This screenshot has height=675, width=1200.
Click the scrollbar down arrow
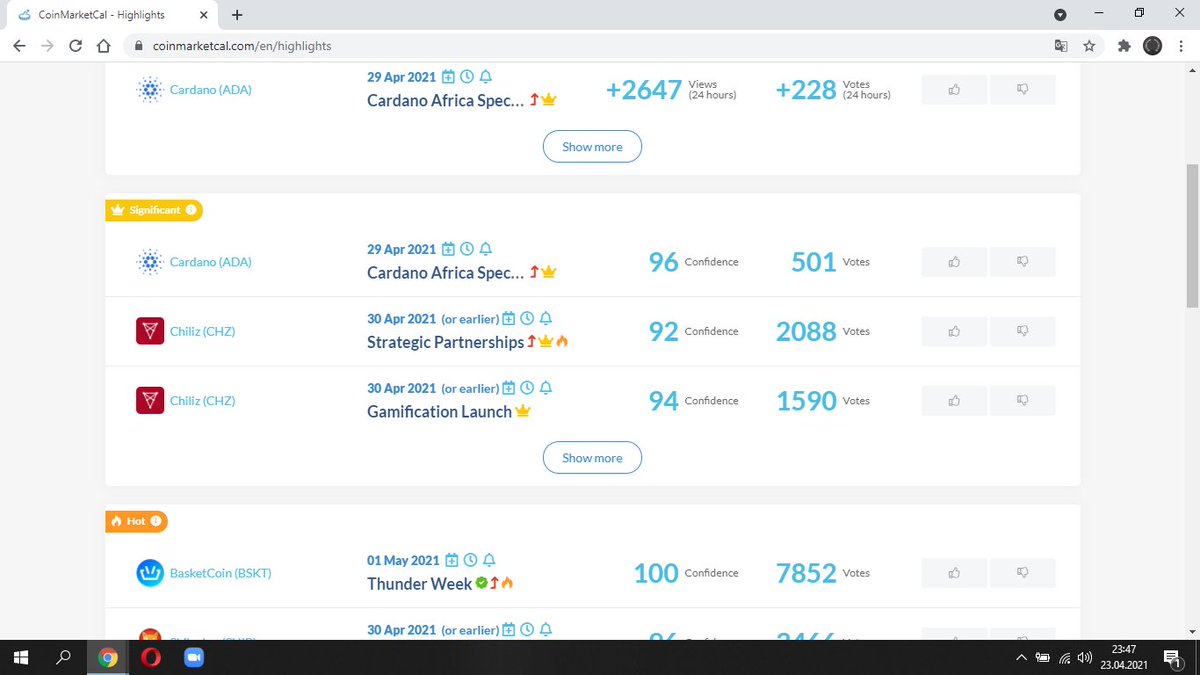[x=1191, y=631]
